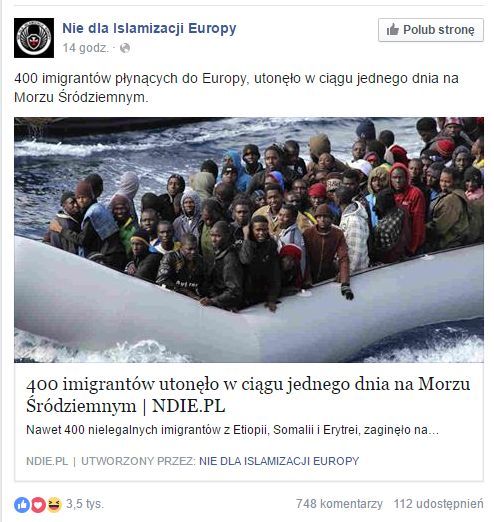Click the blue thumbs-up reaction icon
494x522 pixels.
[22, 505]
